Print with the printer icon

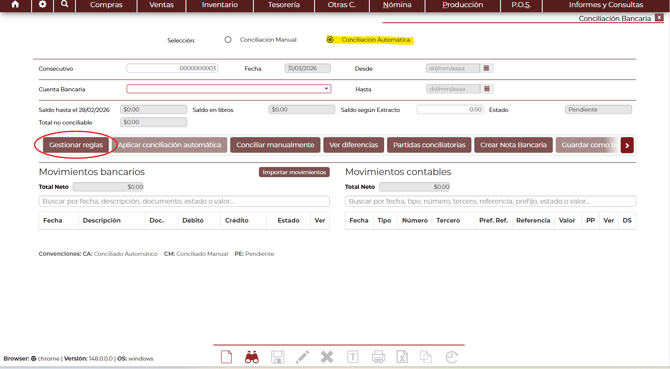click(378, 357)
